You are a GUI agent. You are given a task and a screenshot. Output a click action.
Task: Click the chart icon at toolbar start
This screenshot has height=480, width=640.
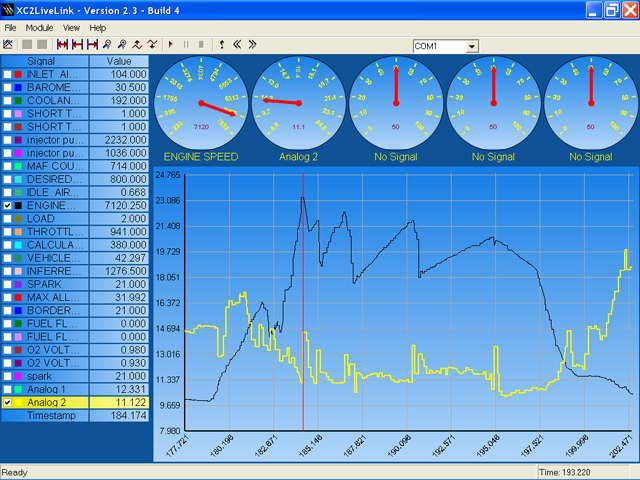point(9,45)
